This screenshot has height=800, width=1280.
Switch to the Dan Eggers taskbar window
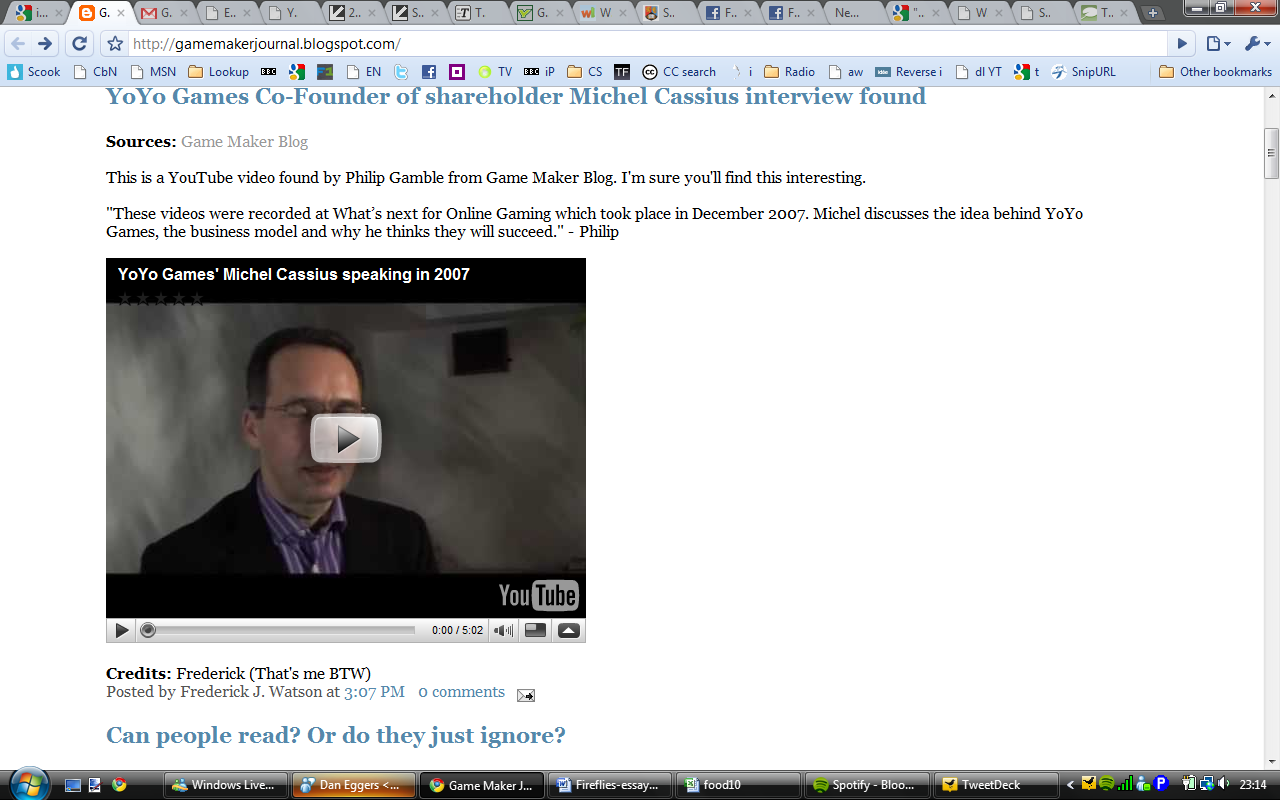354,785
